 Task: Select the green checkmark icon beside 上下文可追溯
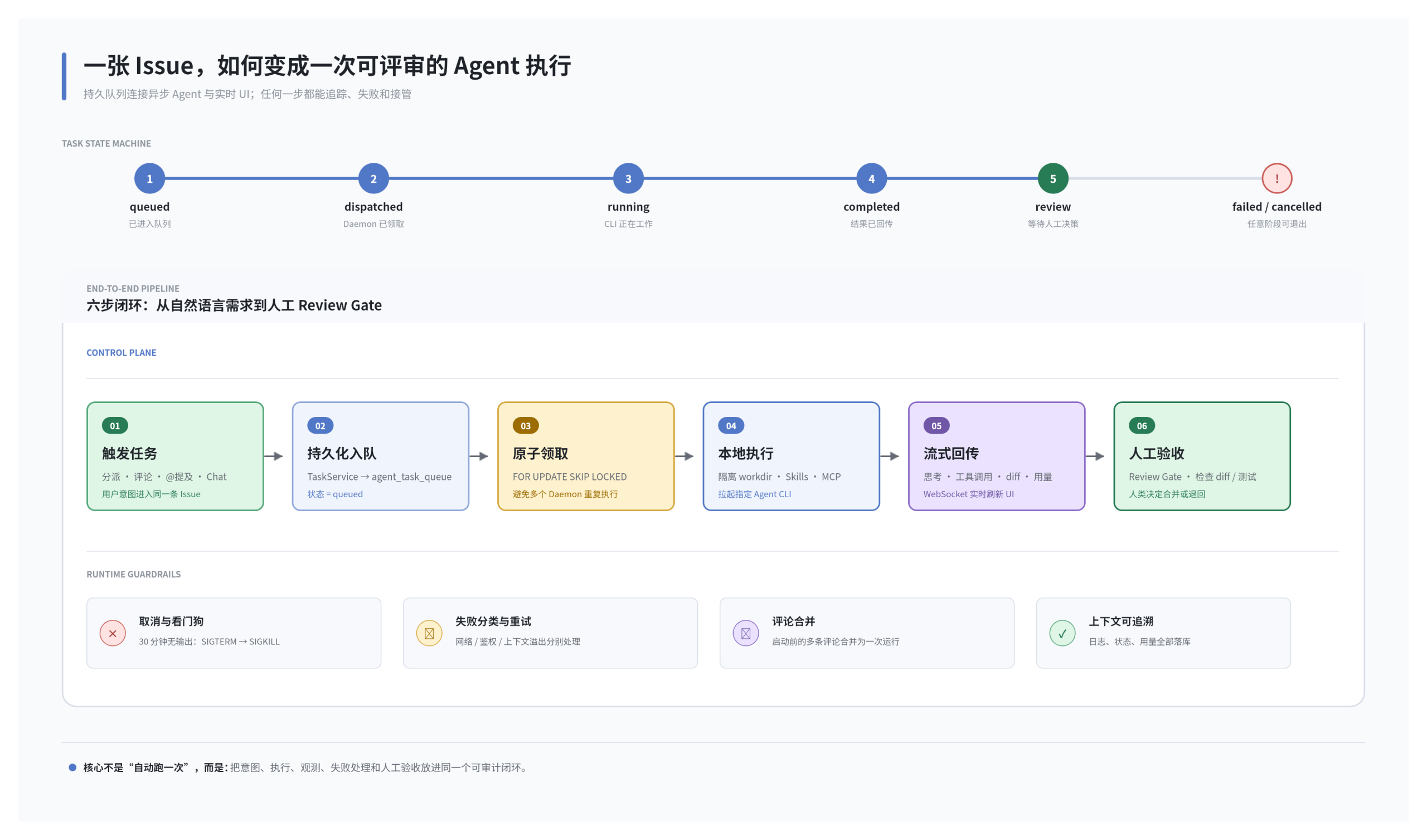(x=1062, y=633)
